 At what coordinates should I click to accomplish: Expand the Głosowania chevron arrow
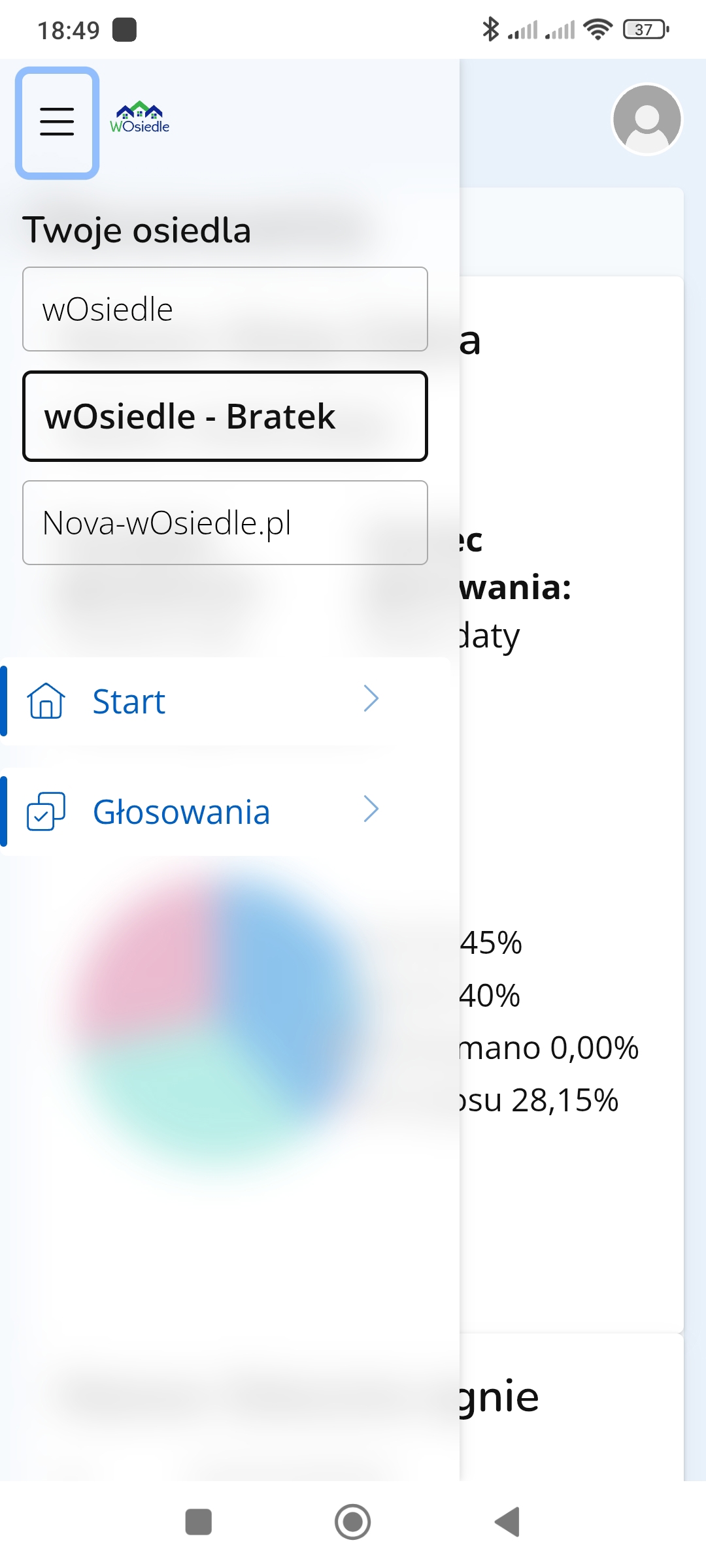coord(371,810)
